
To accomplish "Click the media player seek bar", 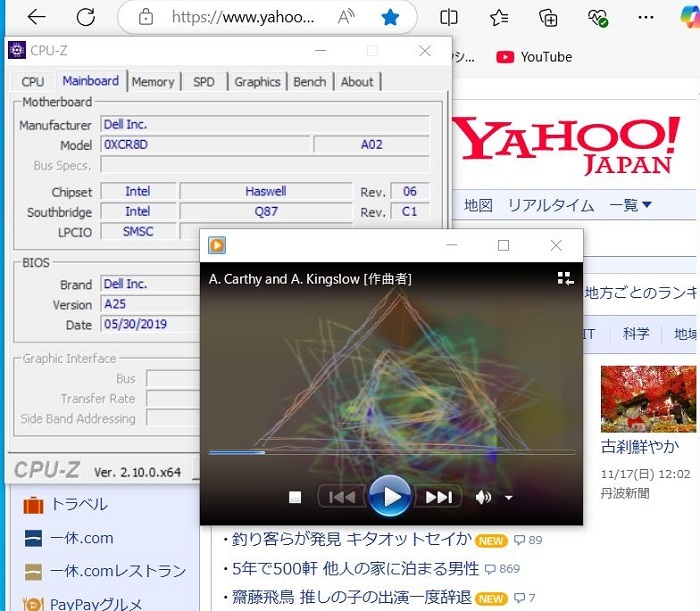I will 391,453.
